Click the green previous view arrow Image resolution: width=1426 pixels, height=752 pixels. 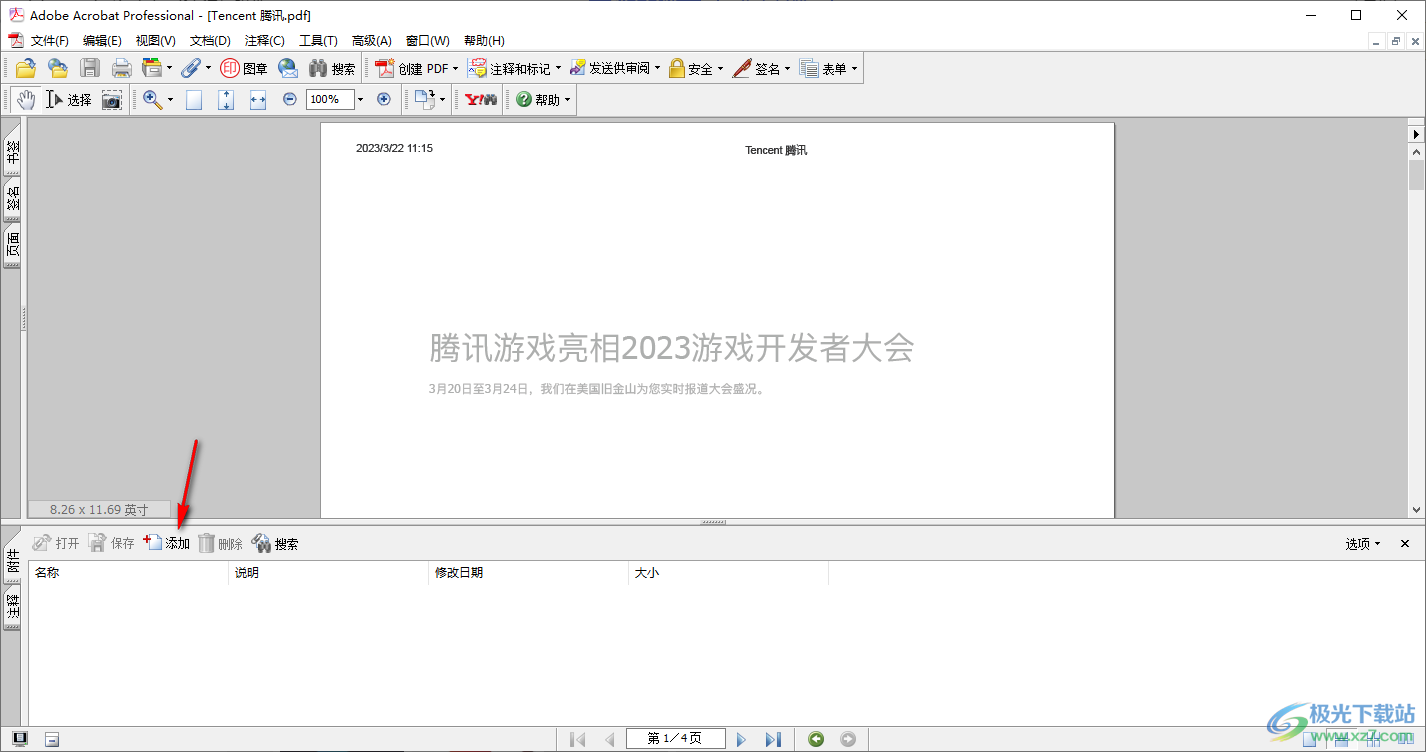click(816, 739)
